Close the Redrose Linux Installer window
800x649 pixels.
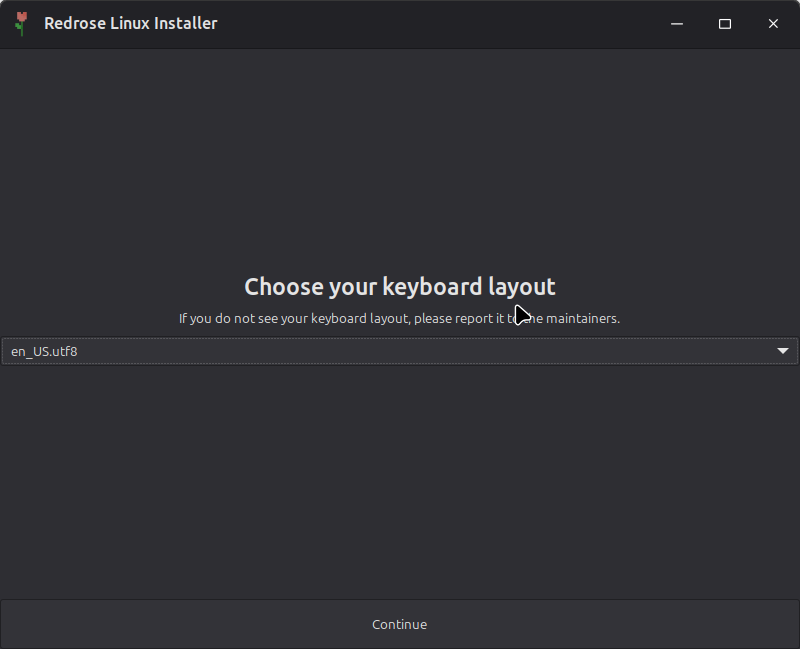773,24
